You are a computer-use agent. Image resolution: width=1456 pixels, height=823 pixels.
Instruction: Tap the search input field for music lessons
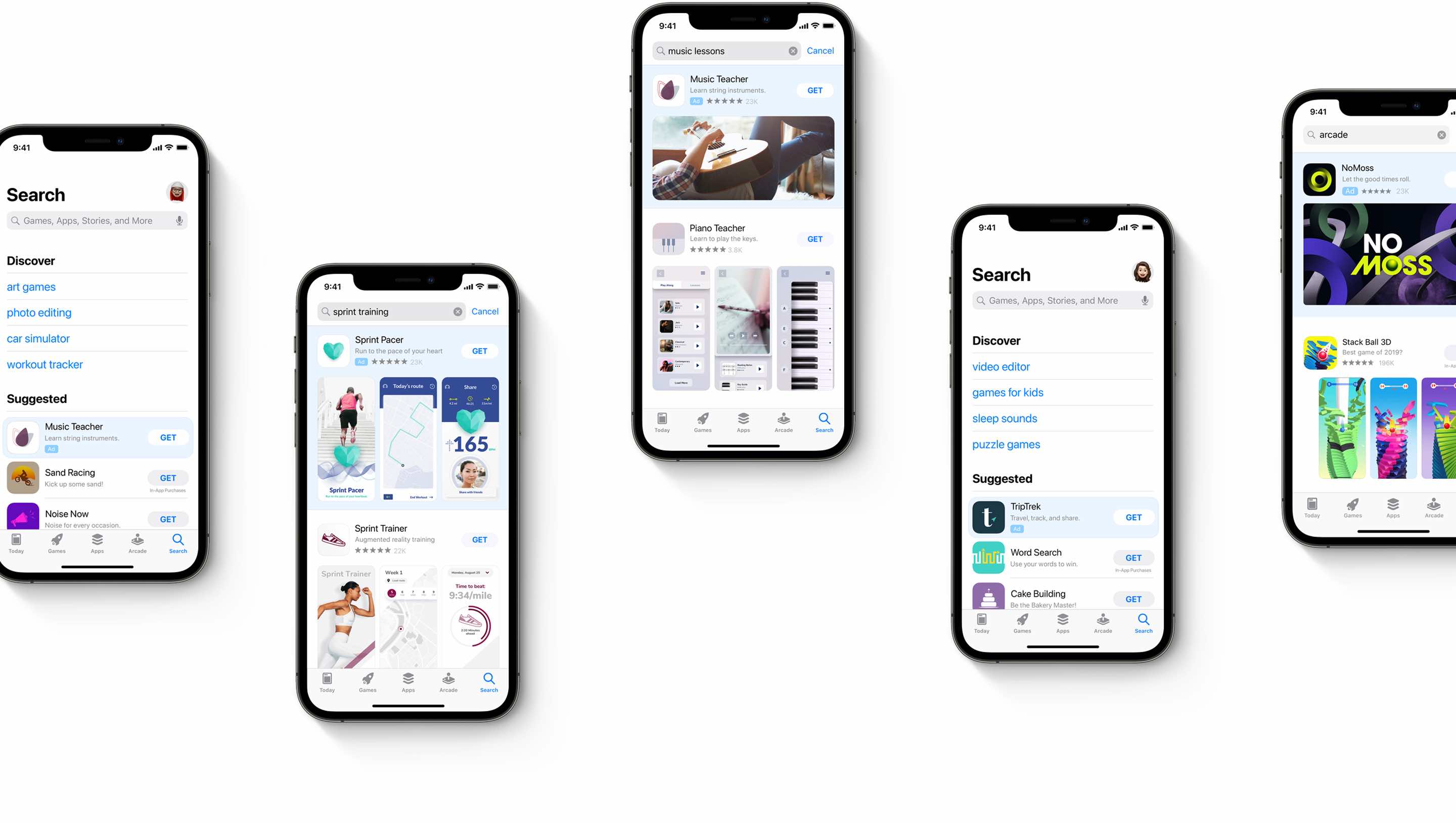pyautogui.click(x=727, y=51)
